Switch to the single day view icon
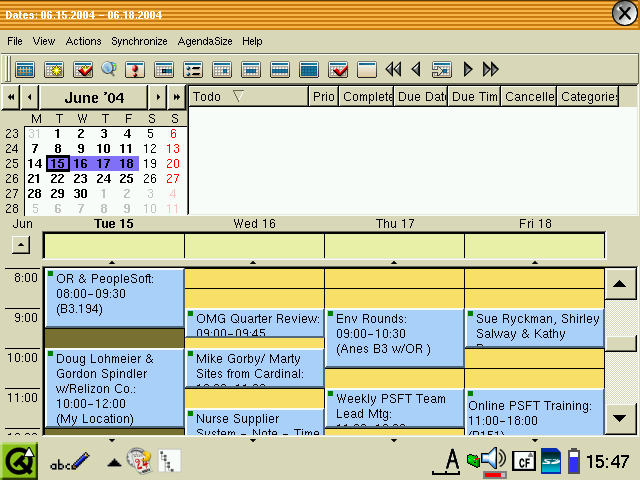Screen dimensions: 640x480 (x=222, y=69)
